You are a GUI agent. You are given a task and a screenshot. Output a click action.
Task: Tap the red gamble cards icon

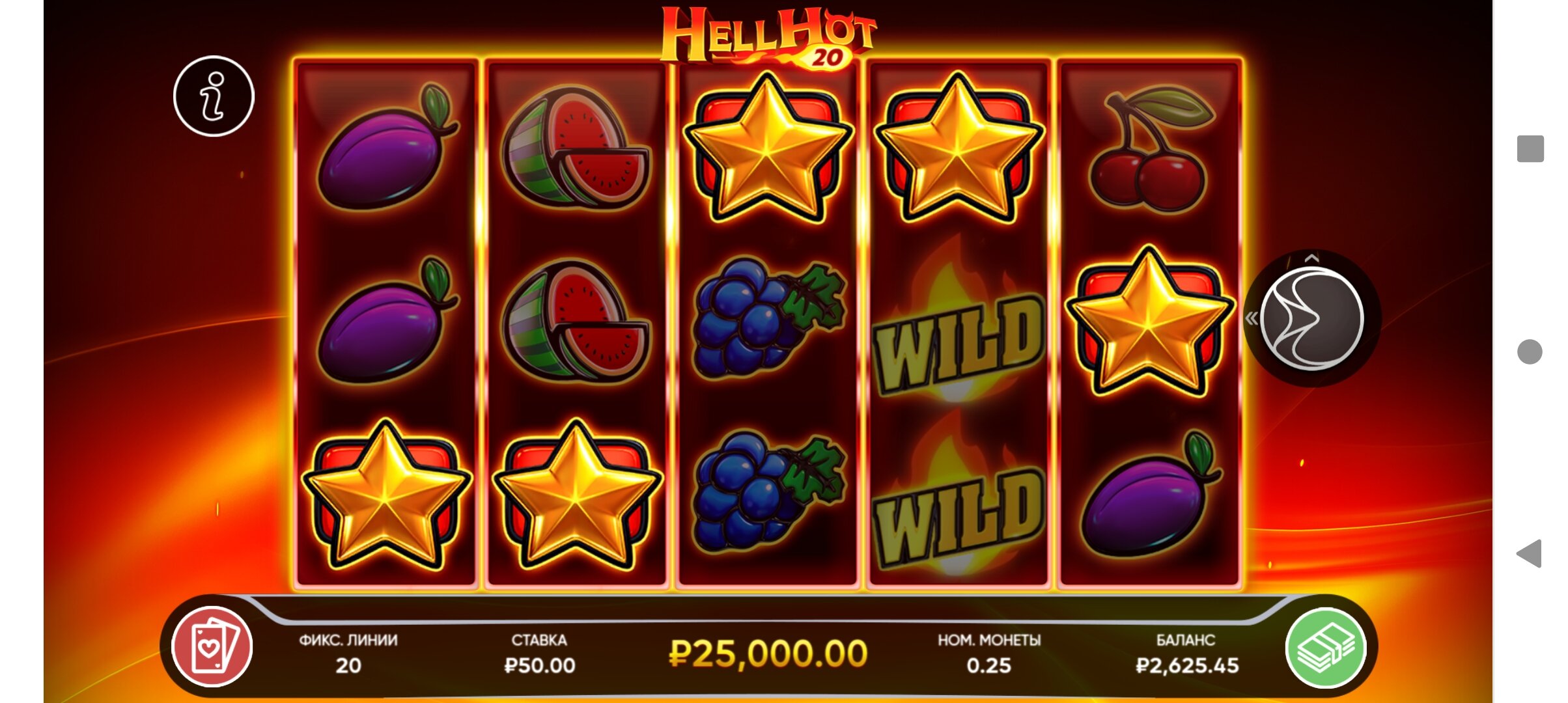tap(212, 647)
